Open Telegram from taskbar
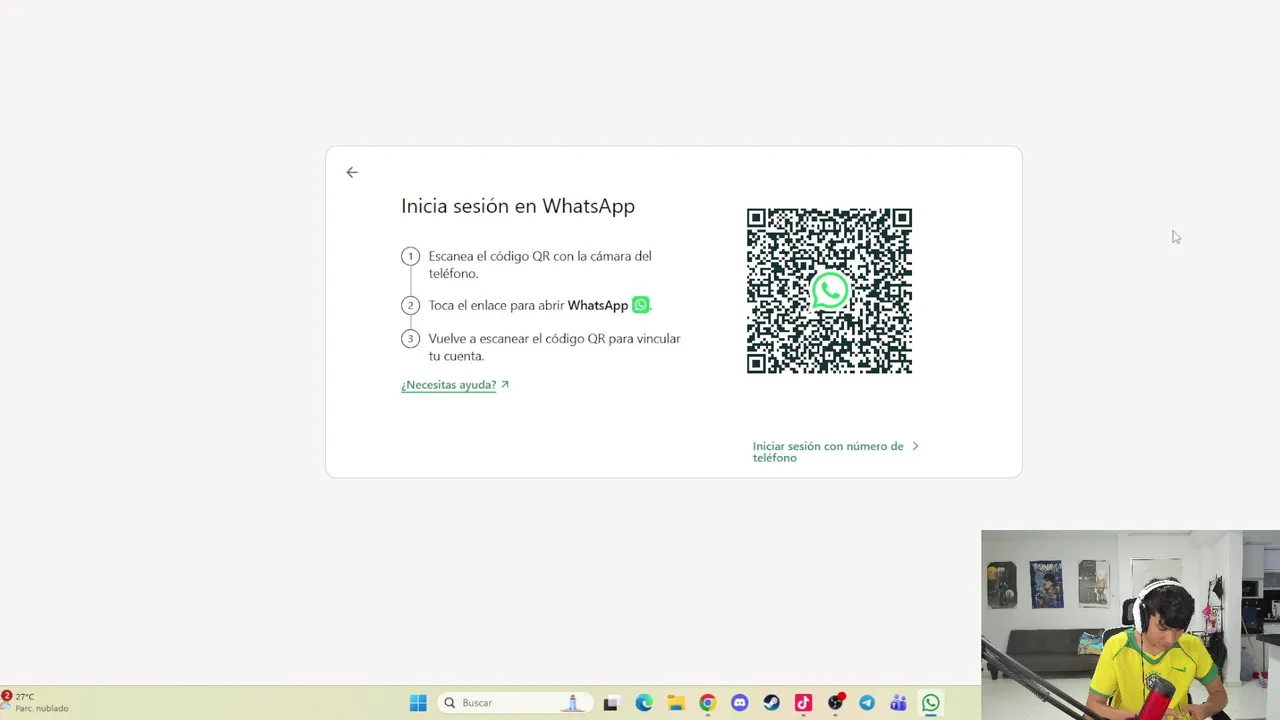 coord(867,703)
